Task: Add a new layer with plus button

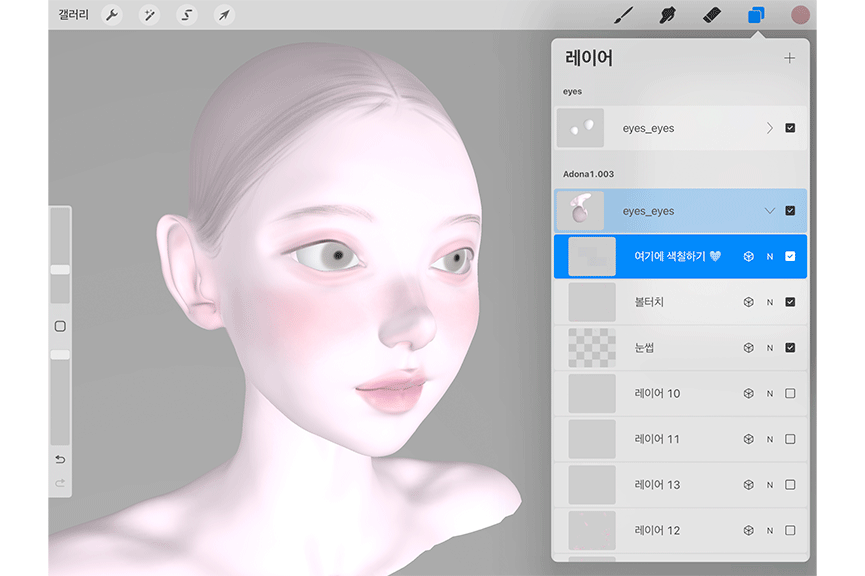Action: click(789, 58)
